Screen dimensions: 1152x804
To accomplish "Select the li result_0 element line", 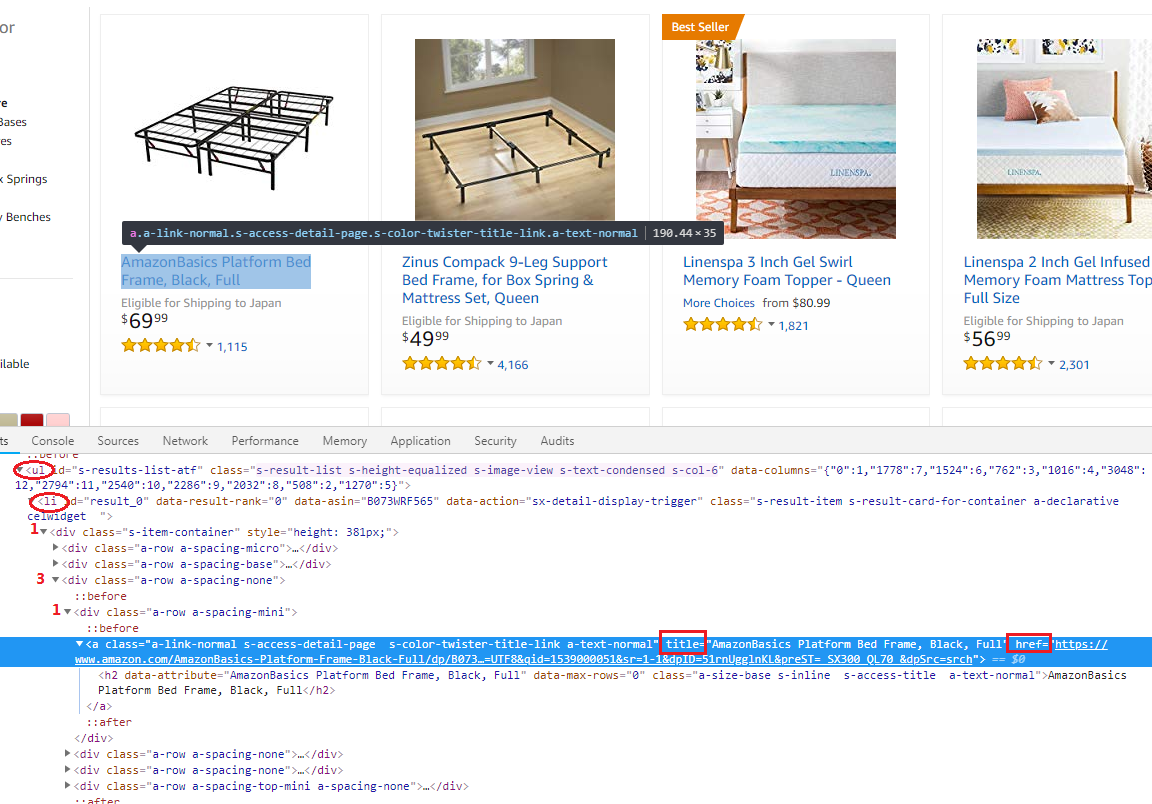I will click(x=573, y=509).
